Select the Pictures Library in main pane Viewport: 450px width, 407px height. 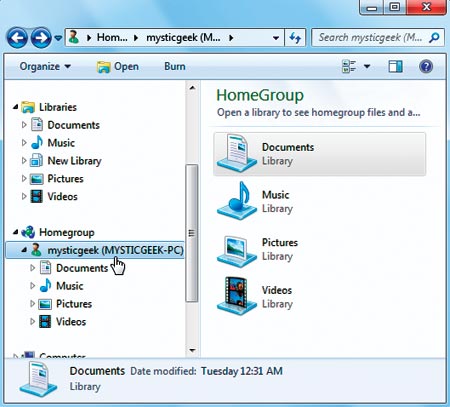click(319, 249)
